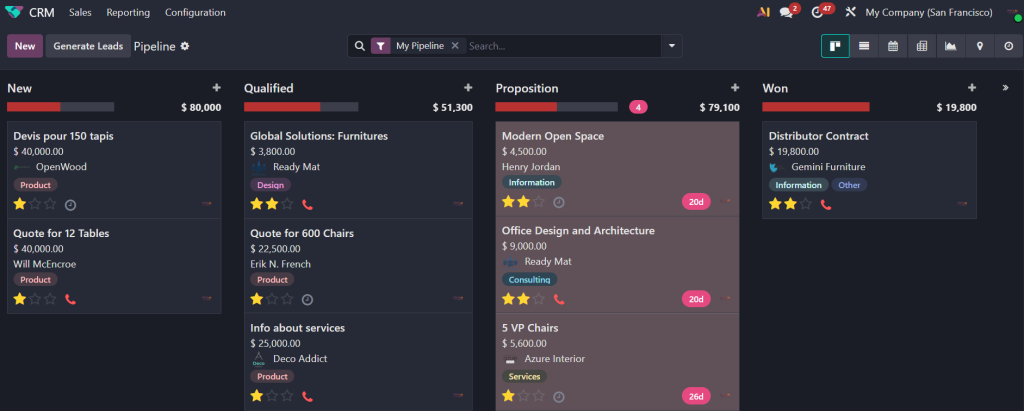Click Consulting tag on Office Design card
This screenshot has width=1024, height=411.
point(529,279)
